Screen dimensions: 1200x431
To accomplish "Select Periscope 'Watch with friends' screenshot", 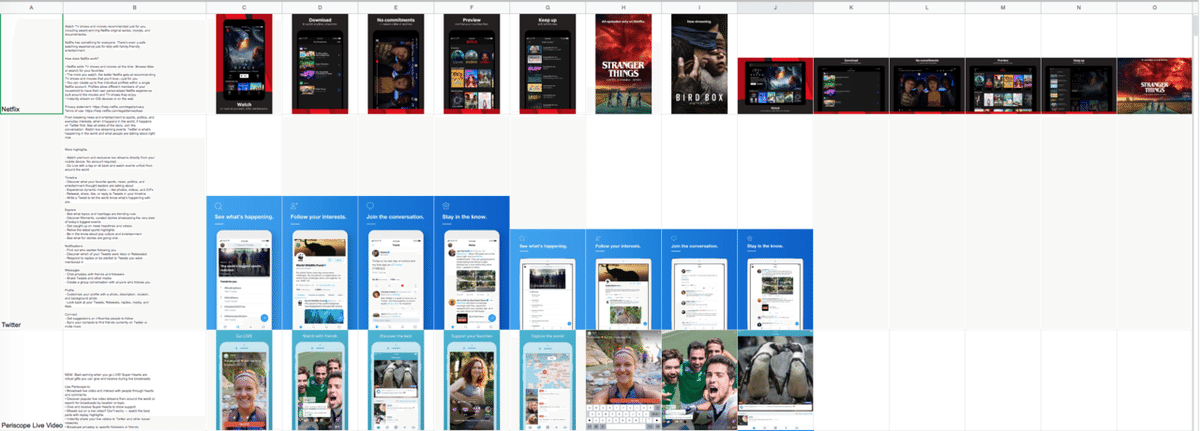I will pyautogui.click(x=320, y=381).
